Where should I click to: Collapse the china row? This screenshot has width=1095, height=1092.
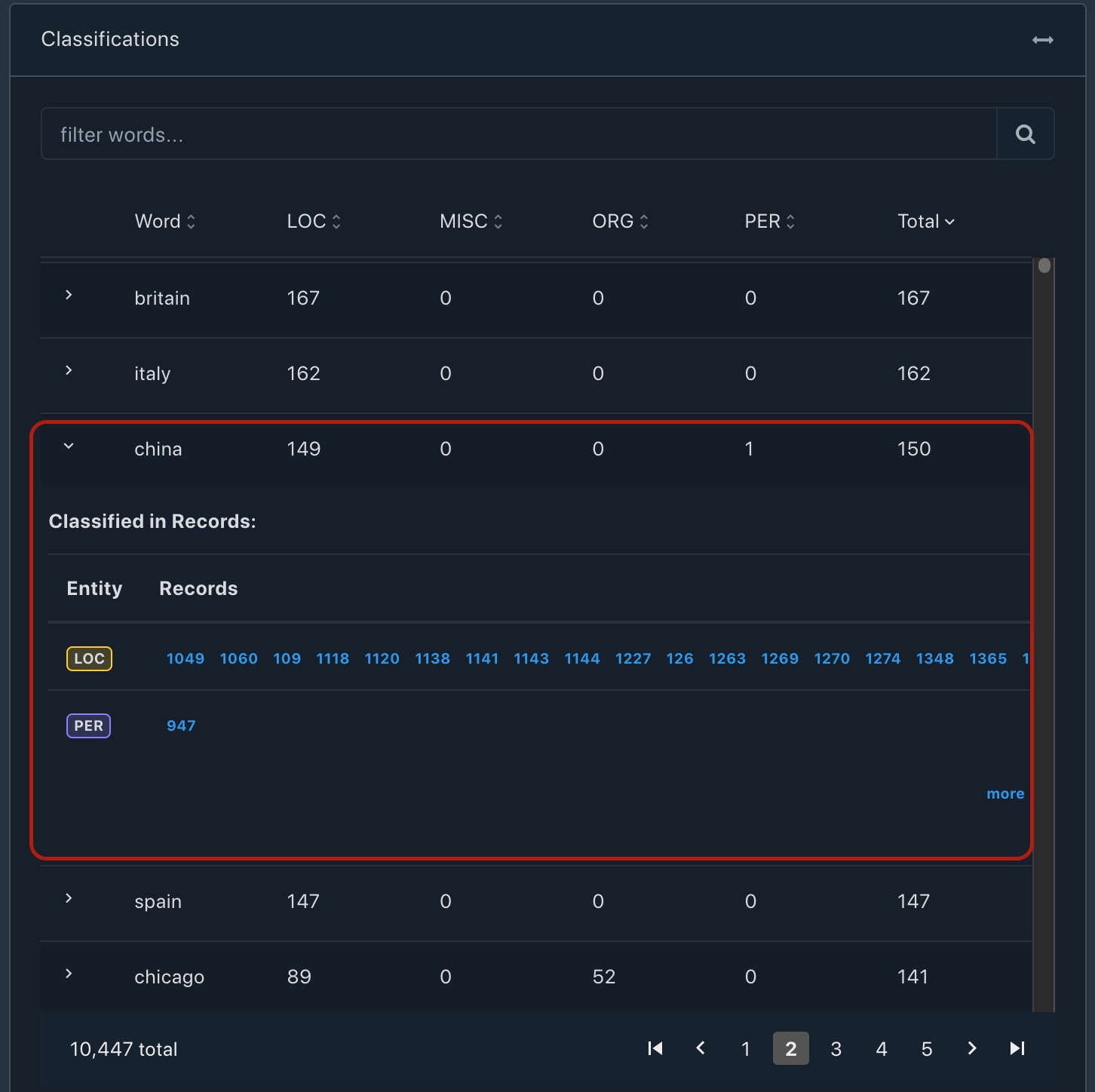(69, 446)
